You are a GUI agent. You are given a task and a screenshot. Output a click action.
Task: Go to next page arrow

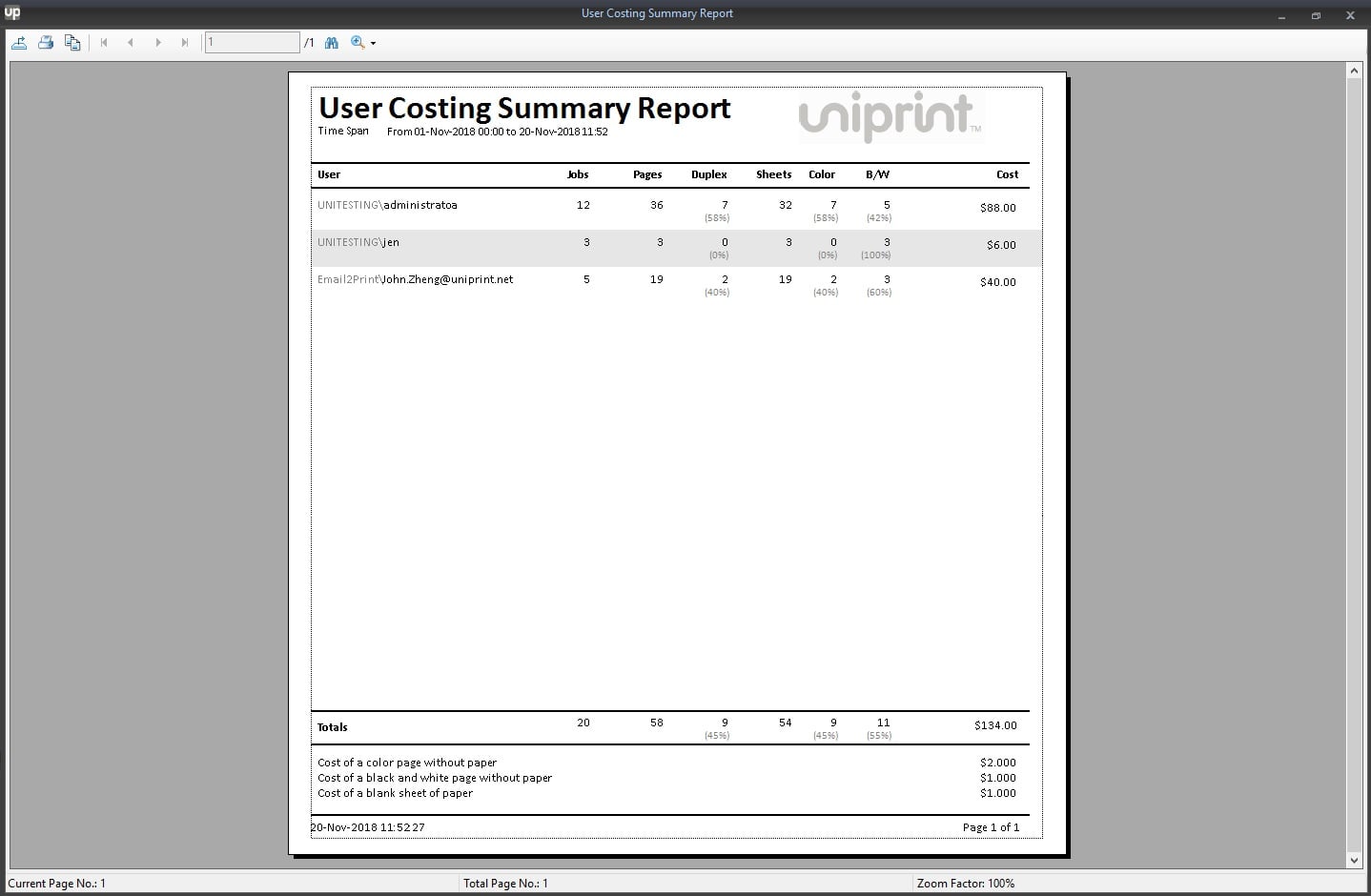(157, 42)
